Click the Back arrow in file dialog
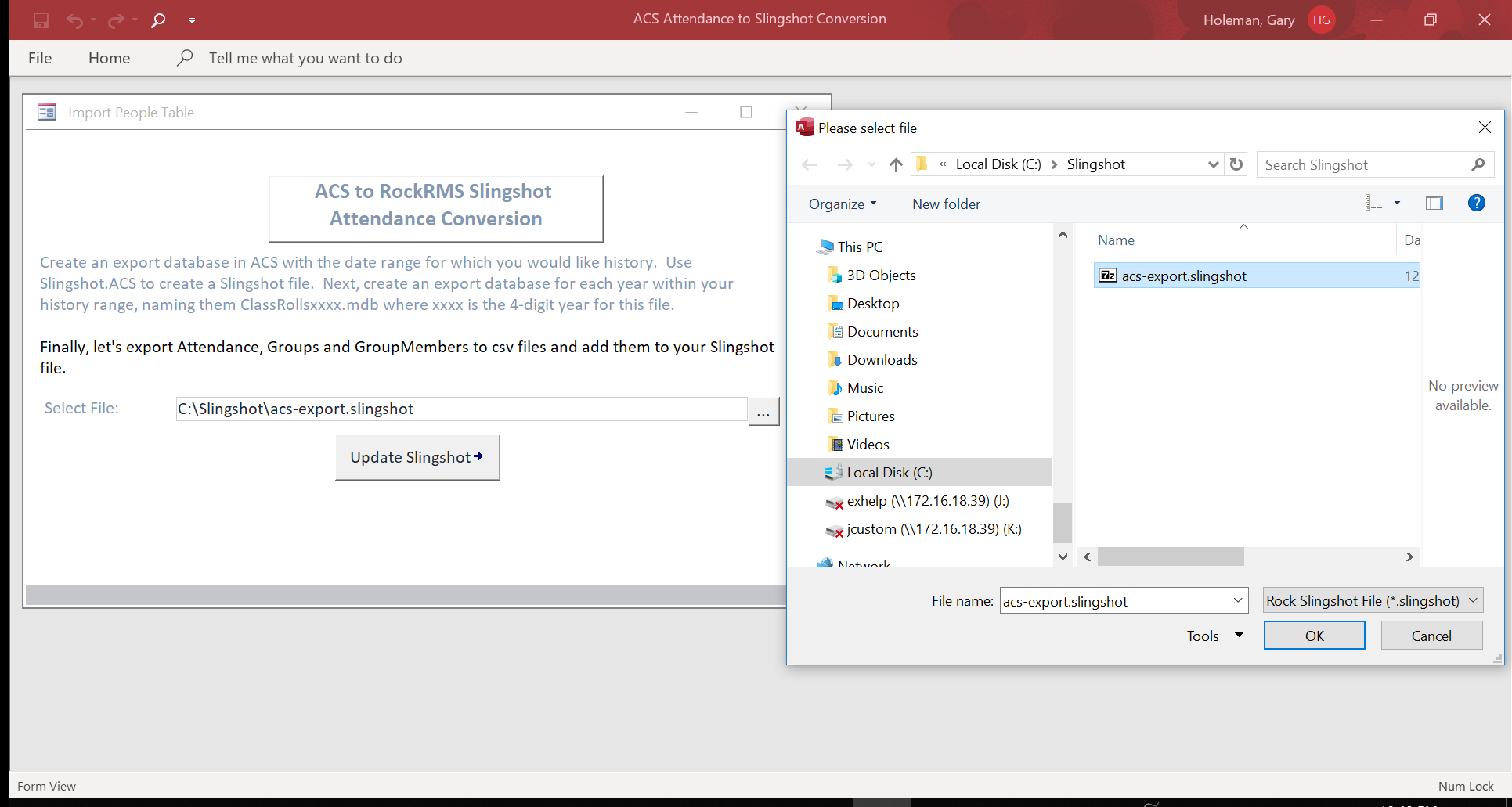Image resolution: width=1512 pixels, height=807 pixels. 810,164
